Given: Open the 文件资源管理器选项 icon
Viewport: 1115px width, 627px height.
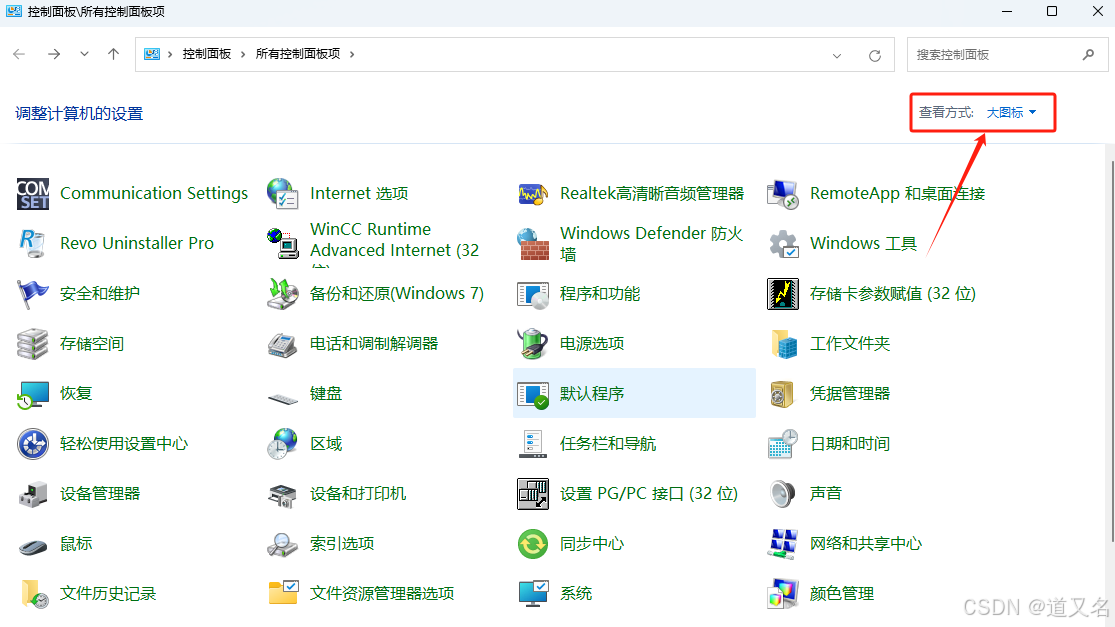Looking at the screenshot, I should pos(283,594).
